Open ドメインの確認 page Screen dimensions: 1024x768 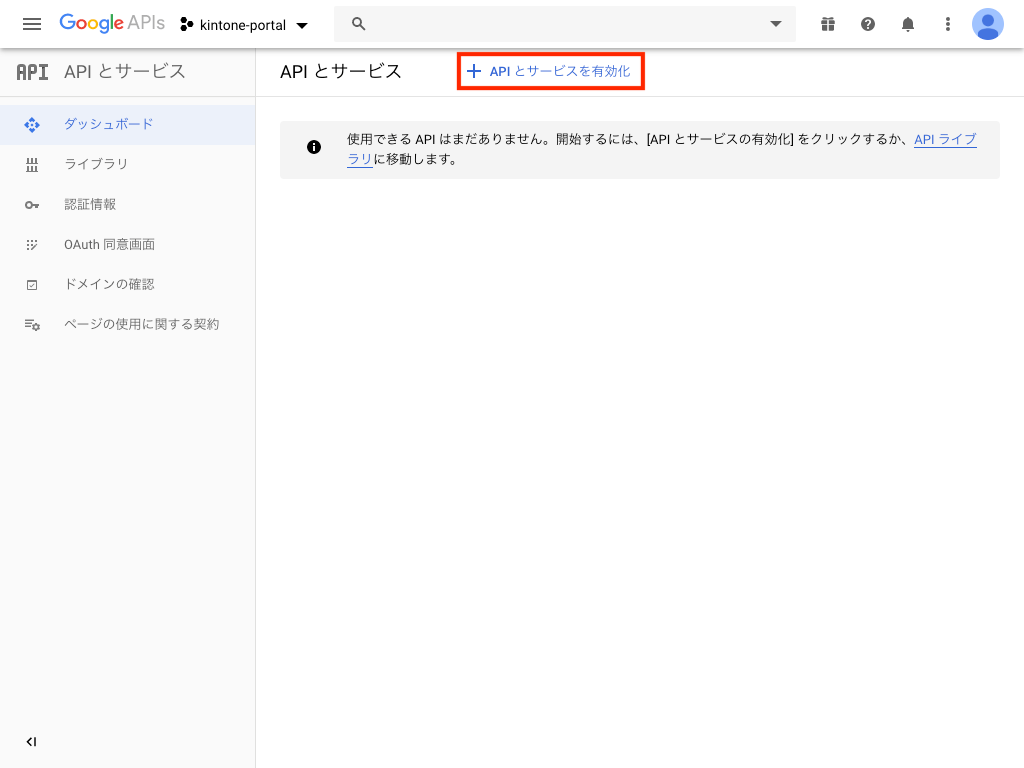(109, 284)
